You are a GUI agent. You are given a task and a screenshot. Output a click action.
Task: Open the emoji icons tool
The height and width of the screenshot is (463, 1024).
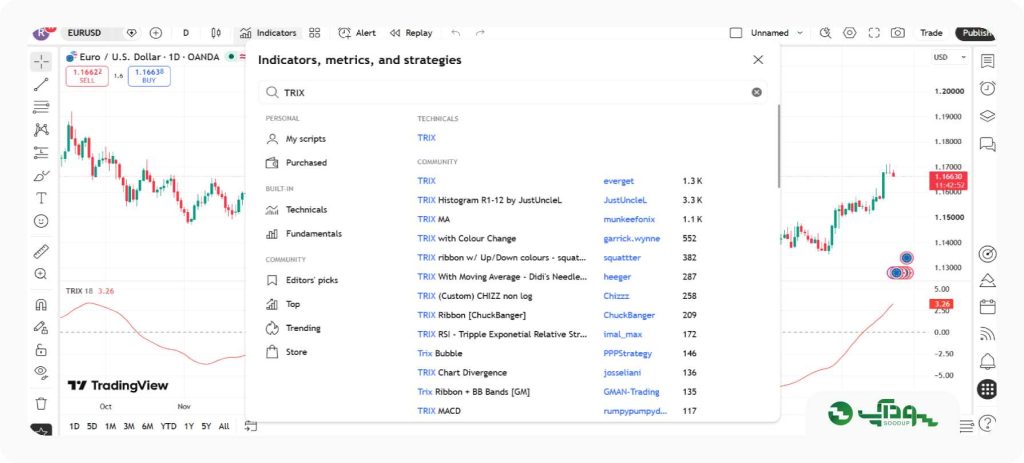(x=41, y=221)
